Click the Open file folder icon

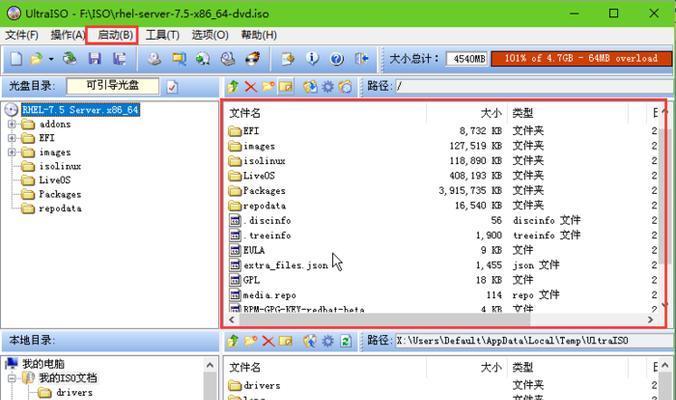pos(37,59)
